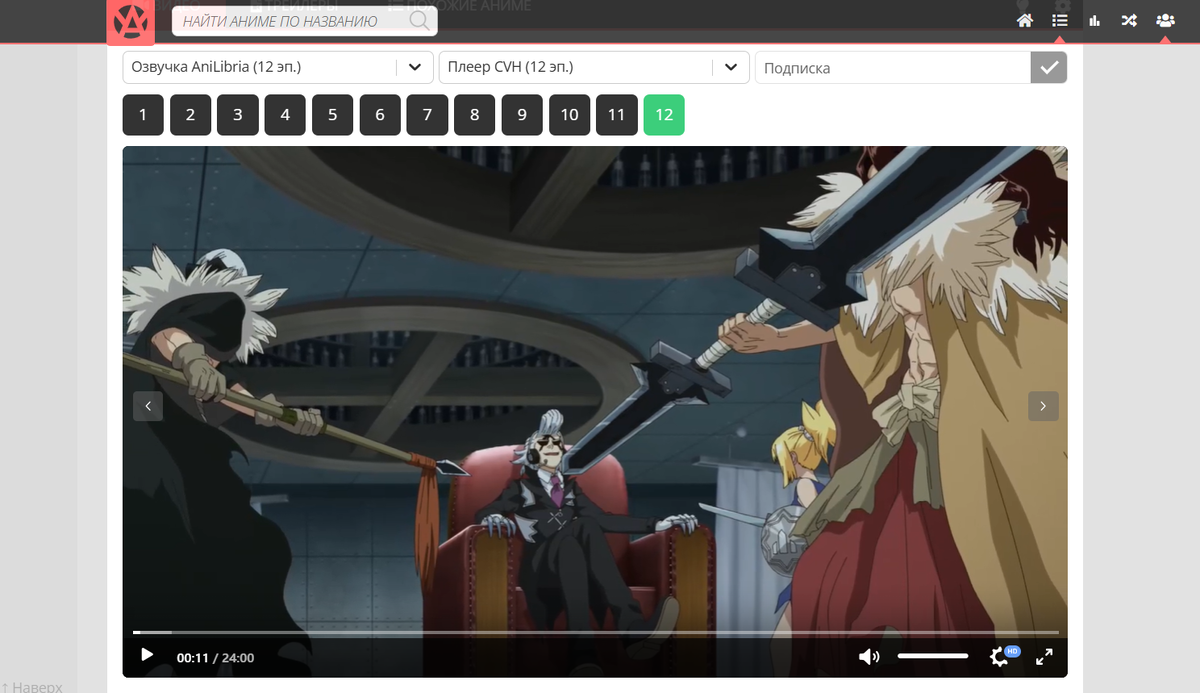1200x693 pixels.
Task: Click the Подписка input field
Action: pyautogui.click(x=893, y=68)
